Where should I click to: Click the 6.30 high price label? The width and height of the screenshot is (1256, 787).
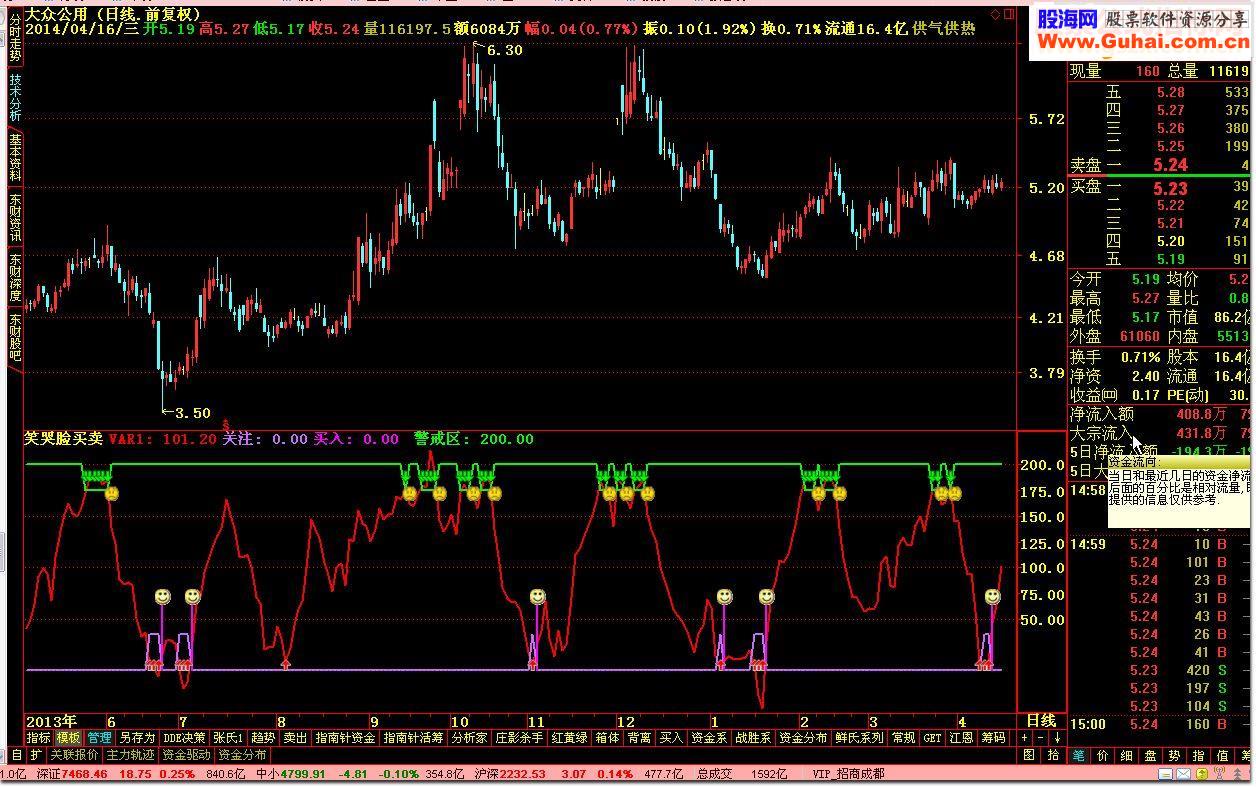[x=504, y=50]
